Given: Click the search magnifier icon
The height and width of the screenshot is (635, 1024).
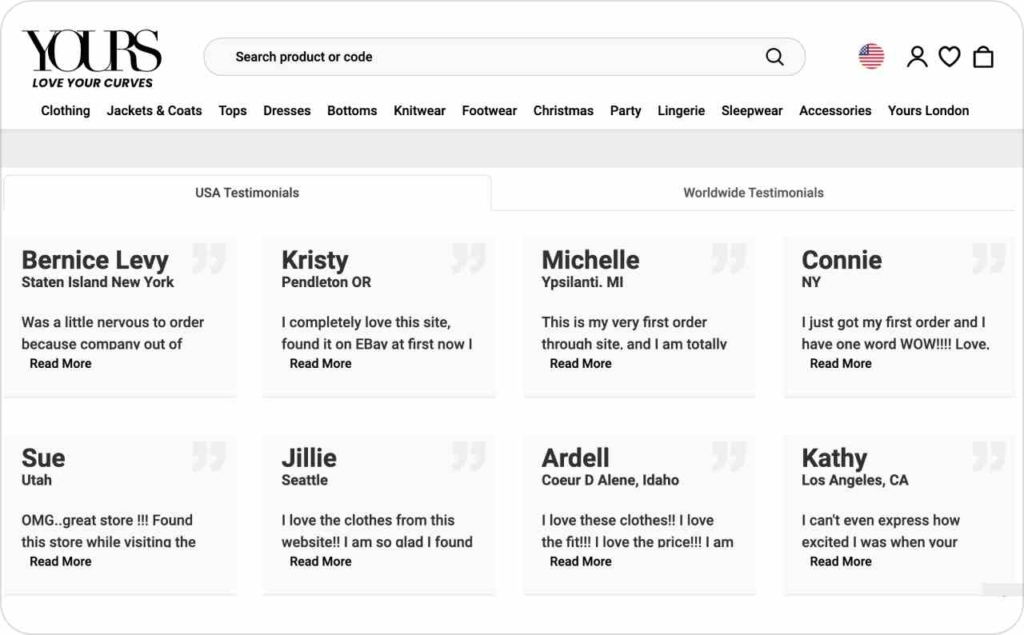Looking at the screenshot, I should click(775, 57).
